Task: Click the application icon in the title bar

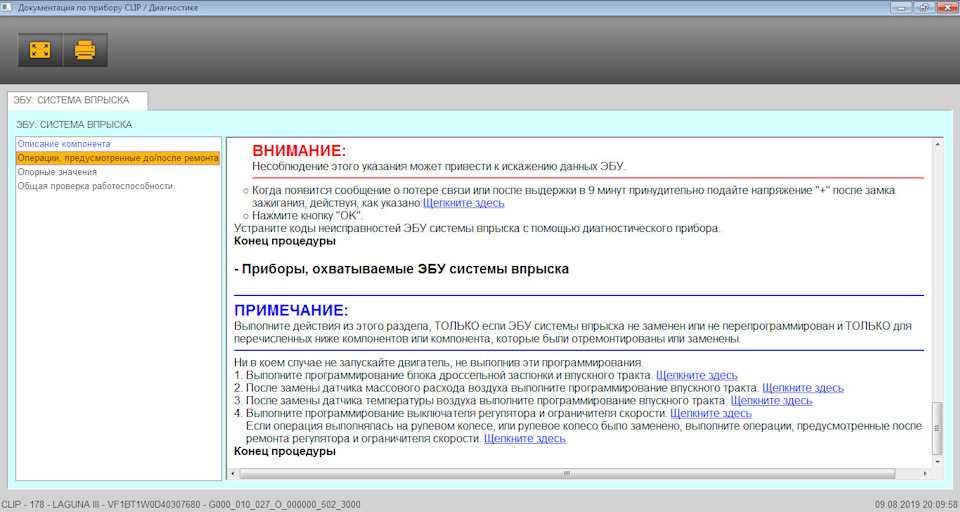Action: click(x=9, y=7)
